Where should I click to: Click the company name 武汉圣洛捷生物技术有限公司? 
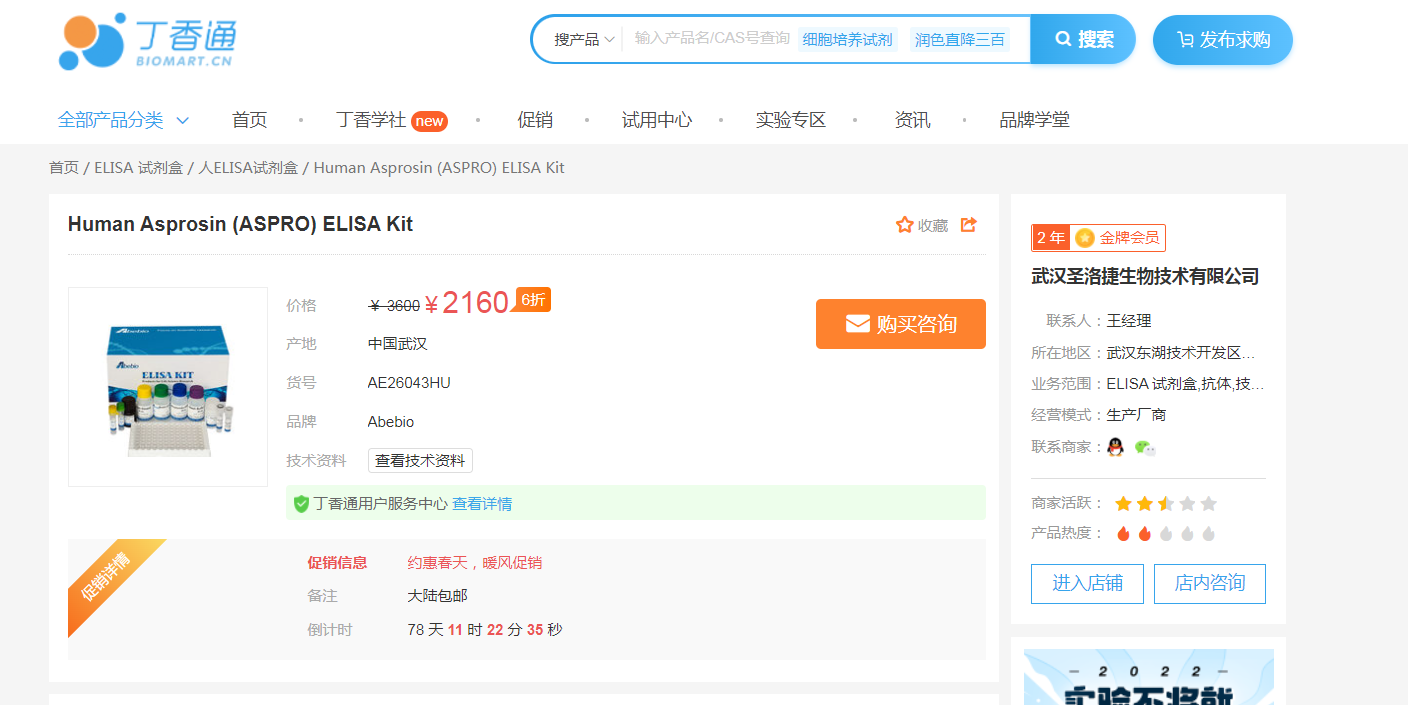(1145, 277)
